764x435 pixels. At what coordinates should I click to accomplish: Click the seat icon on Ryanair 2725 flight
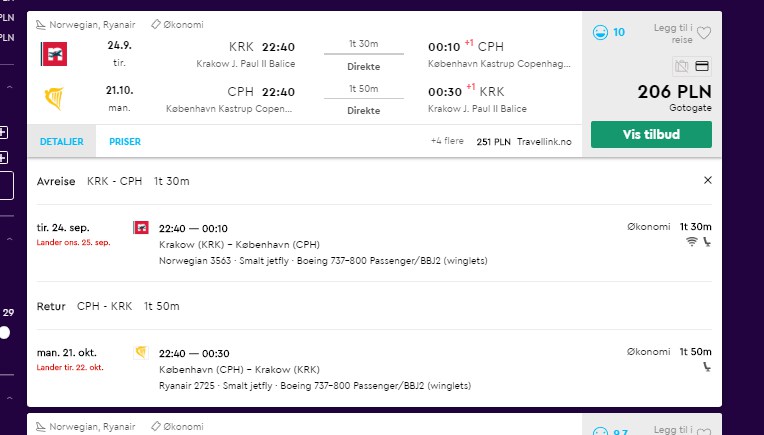(707, 367)
